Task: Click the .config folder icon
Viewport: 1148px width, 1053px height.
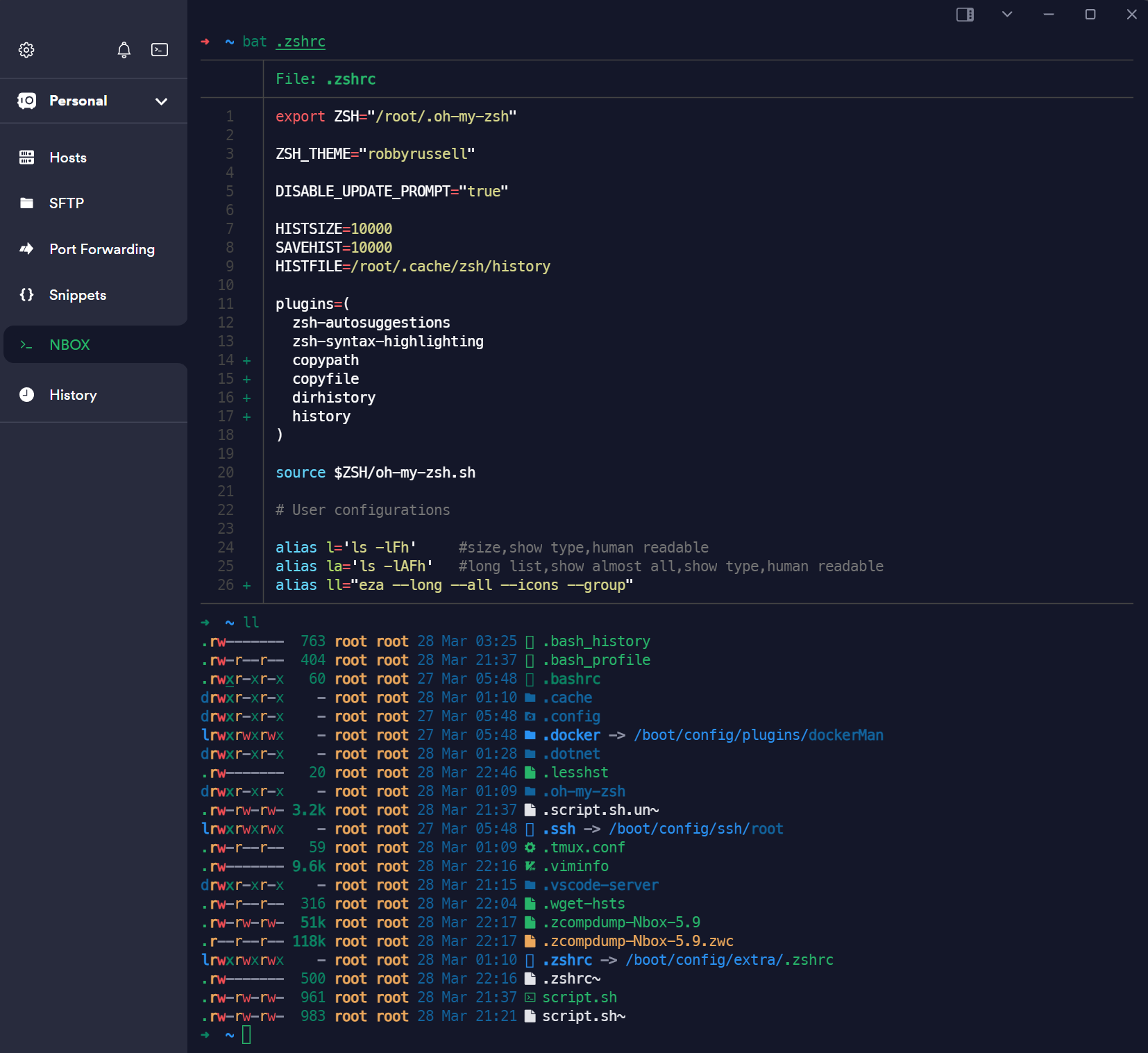Action: click(530, 716)
